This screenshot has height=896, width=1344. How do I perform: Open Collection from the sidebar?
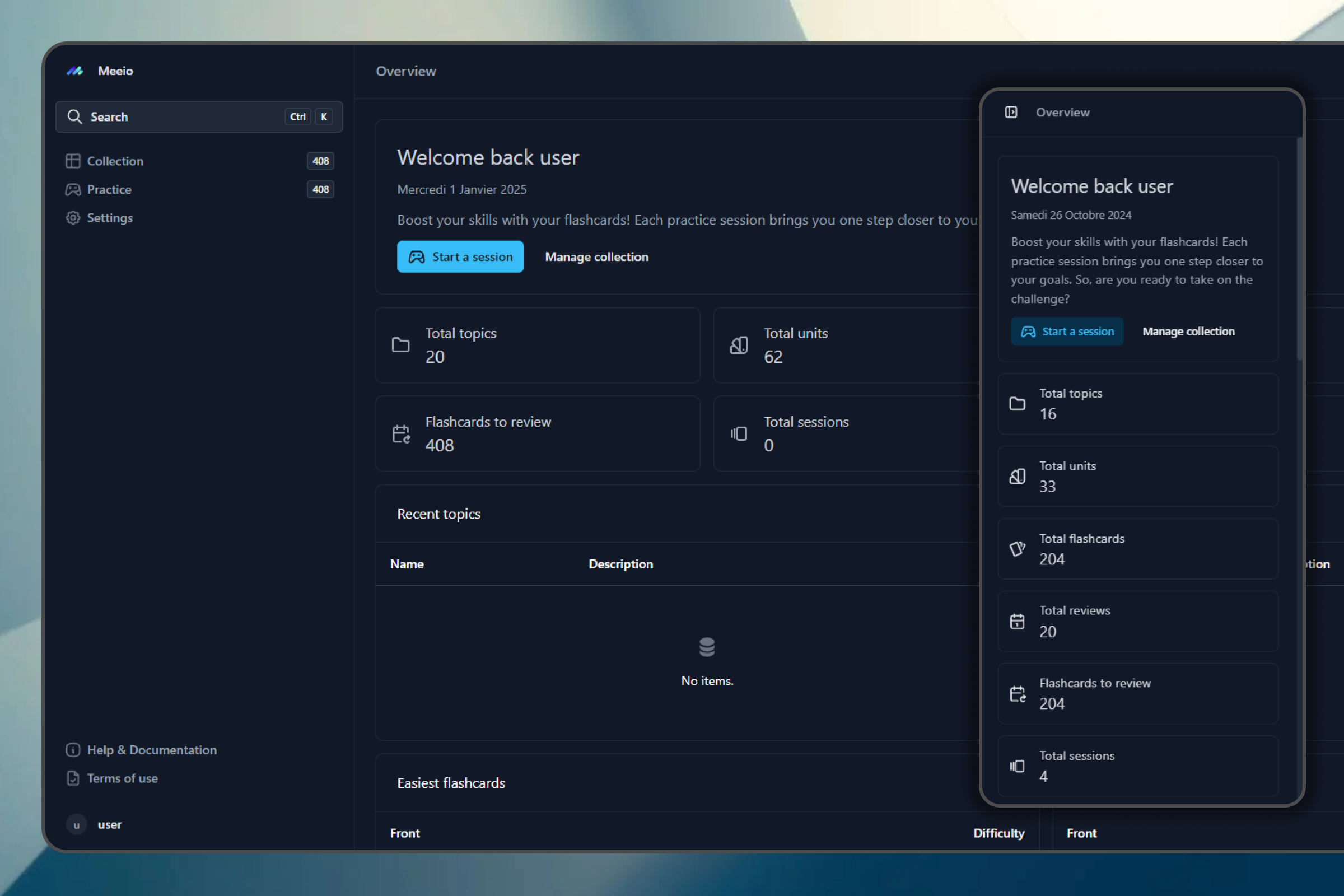point(115,161)
